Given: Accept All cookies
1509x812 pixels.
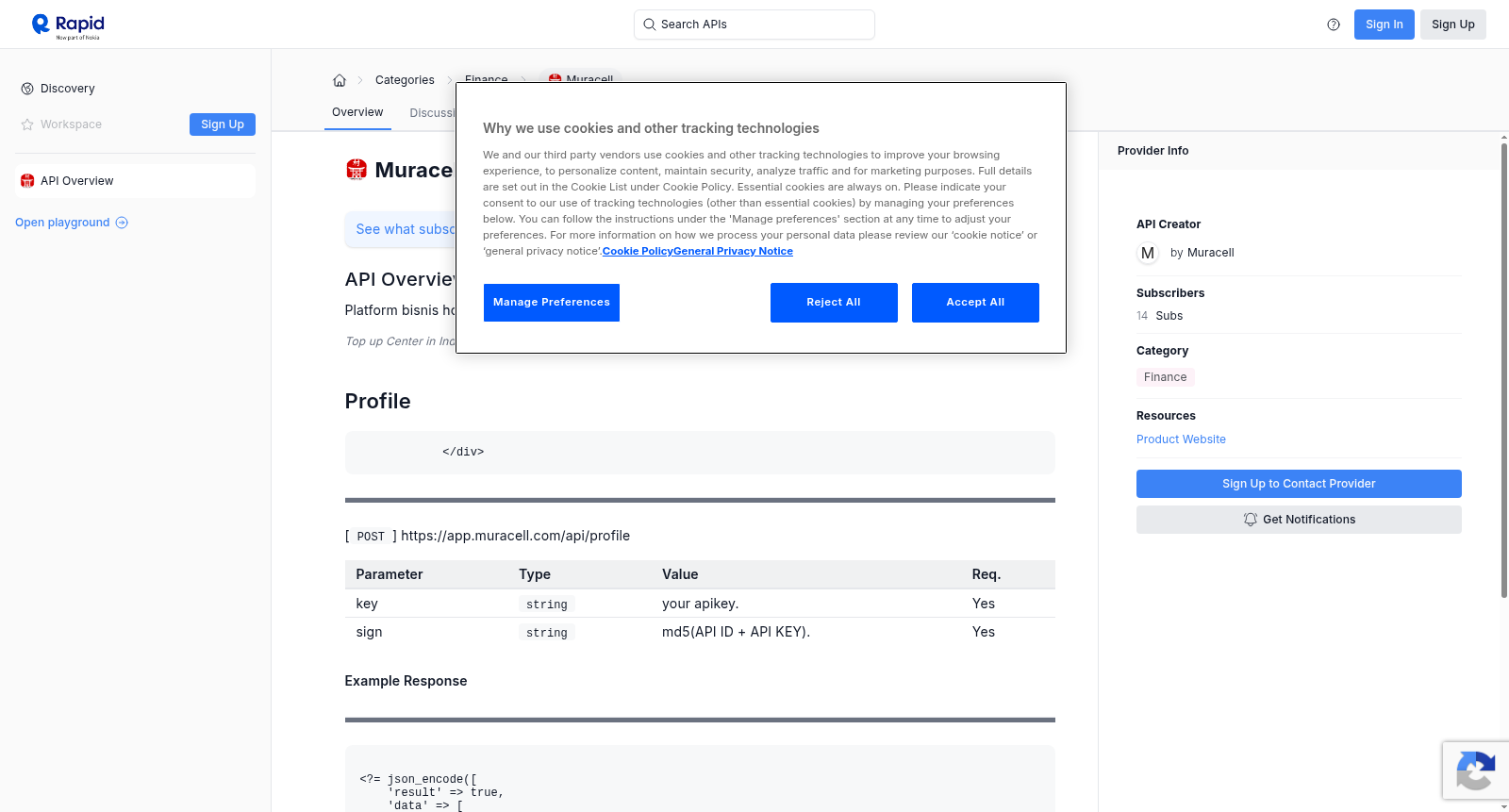Looking at the screenshot, I should coord(975,303).
